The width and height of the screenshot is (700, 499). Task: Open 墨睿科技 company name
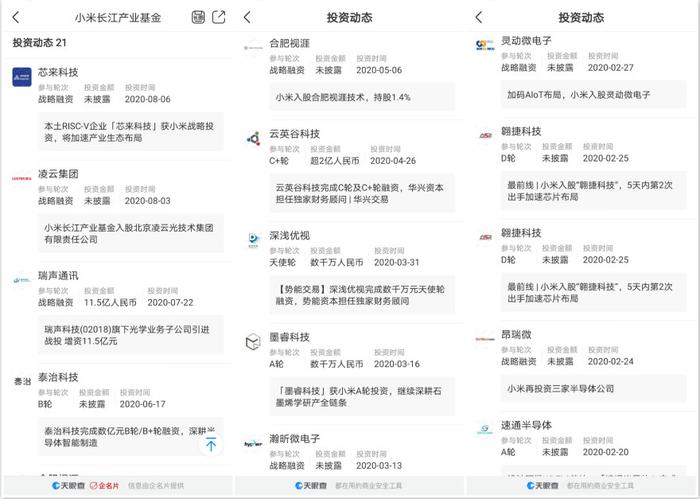pos(289,337)
